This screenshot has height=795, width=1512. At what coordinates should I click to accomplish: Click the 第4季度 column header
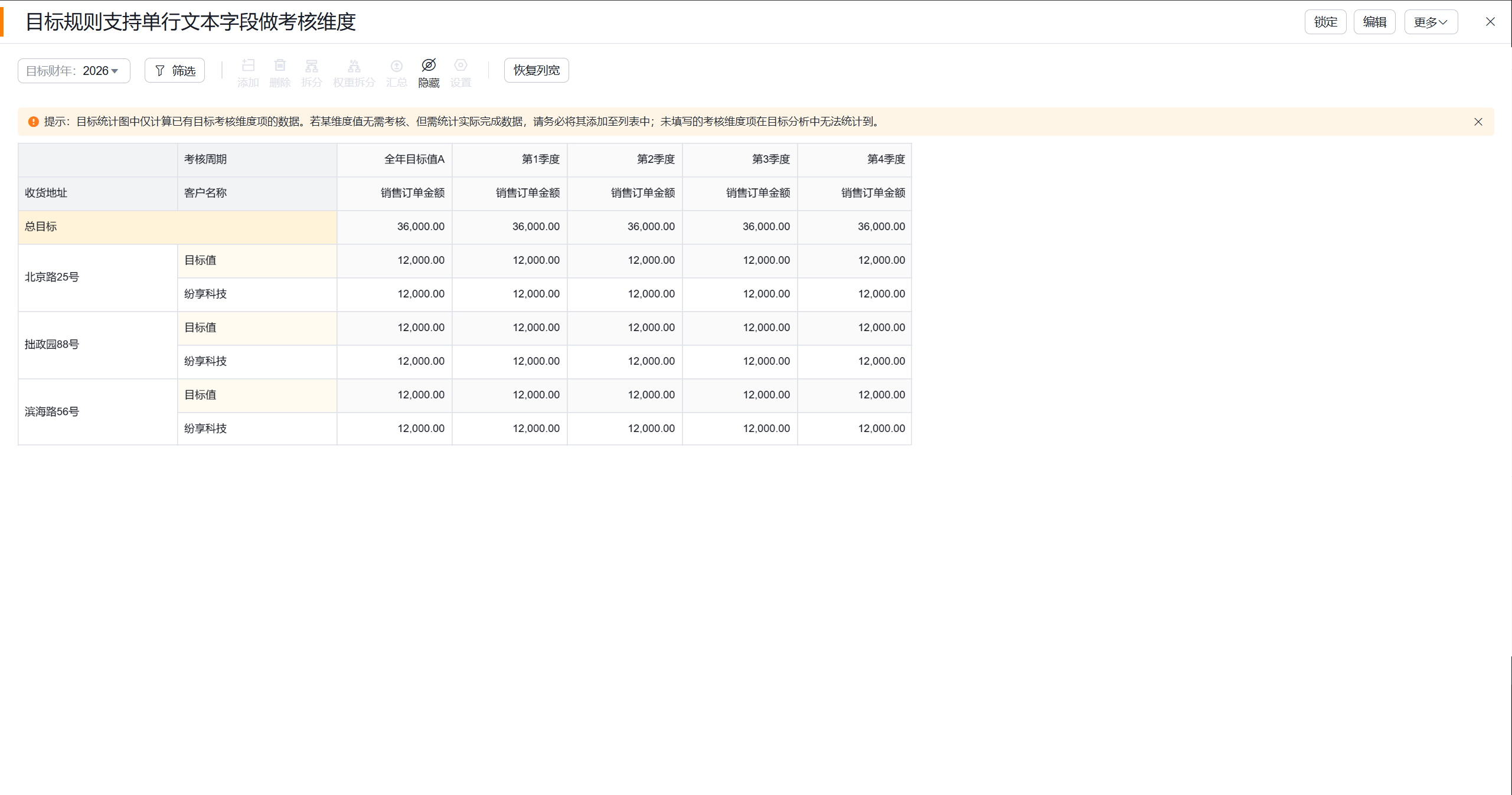(854, 160)
